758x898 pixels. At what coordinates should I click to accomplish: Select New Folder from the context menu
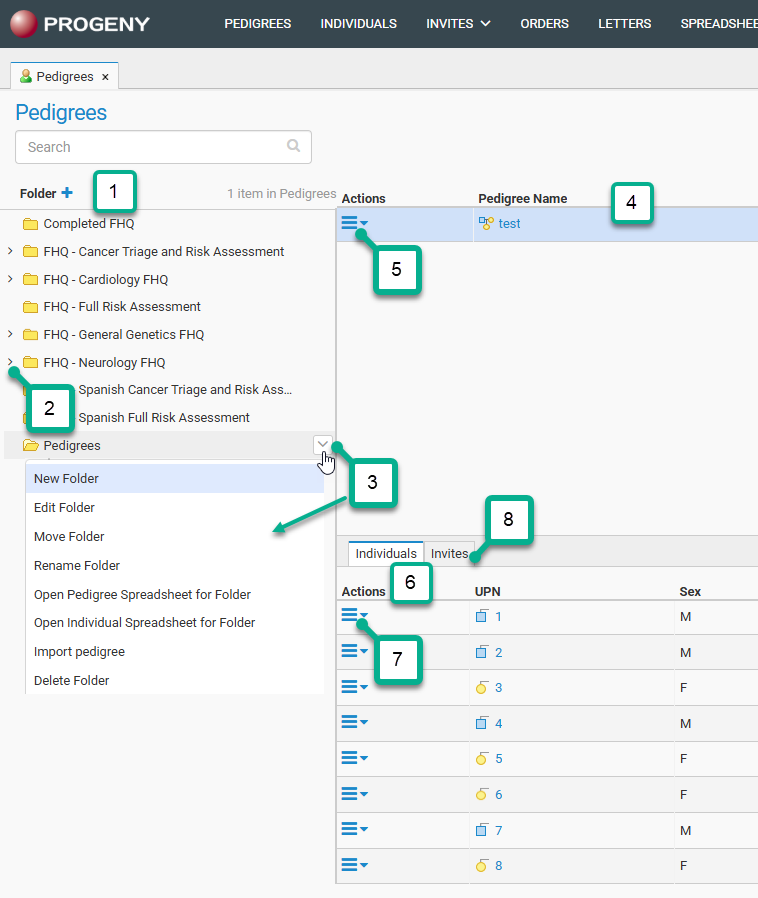pos(66,479)
